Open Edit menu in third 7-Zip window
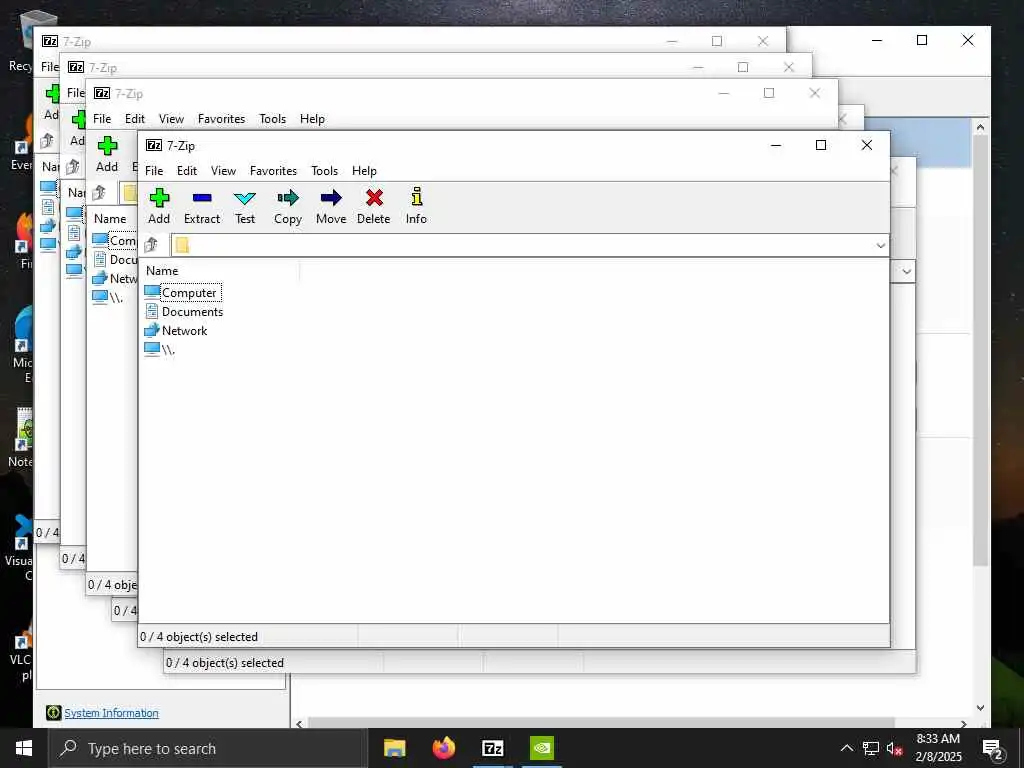The image size is (1024, 768). (135, 119)
